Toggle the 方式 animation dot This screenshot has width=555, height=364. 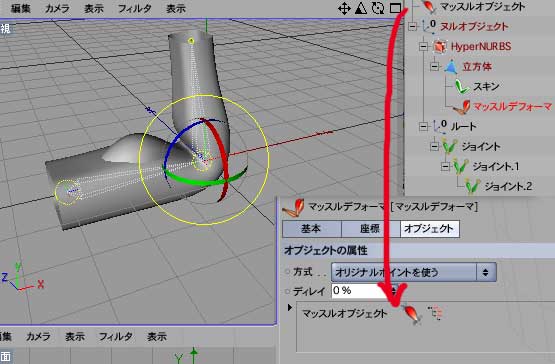point(287,272)
